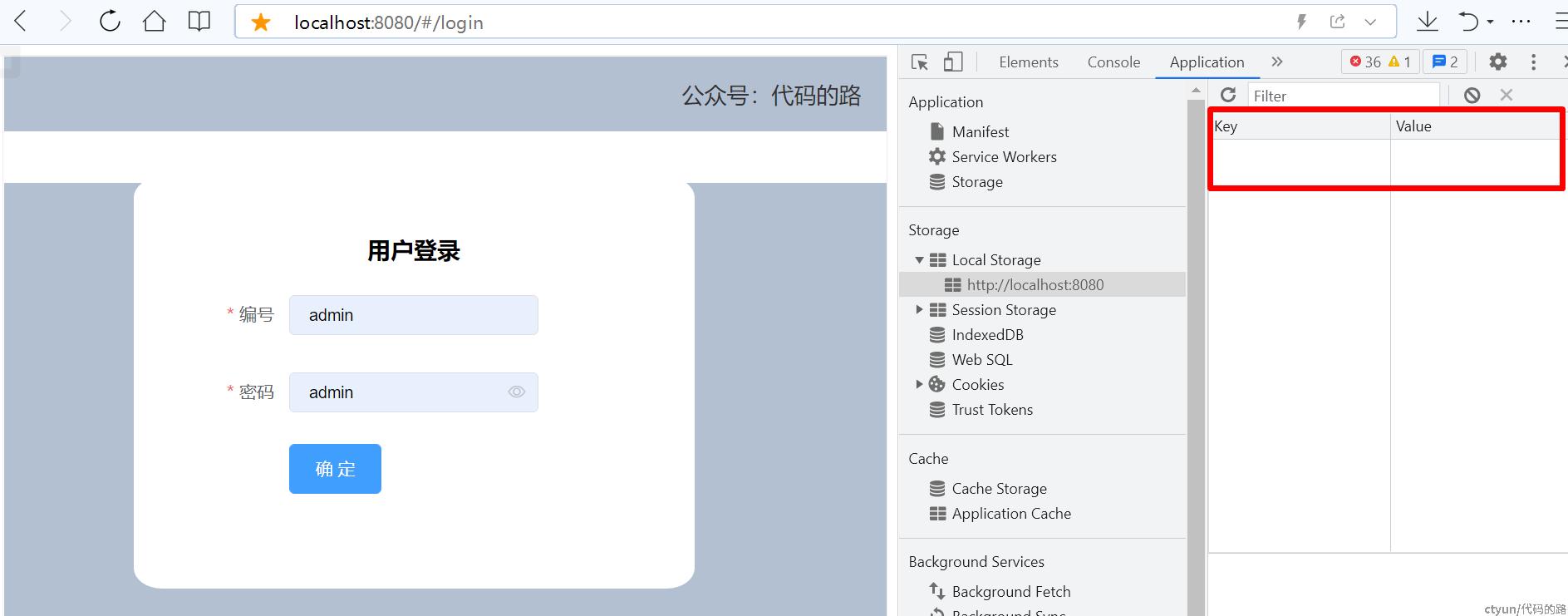Toggle the device toolbar emulation
The height and width of the screenshot is (616, 1568).
(953, 62)
